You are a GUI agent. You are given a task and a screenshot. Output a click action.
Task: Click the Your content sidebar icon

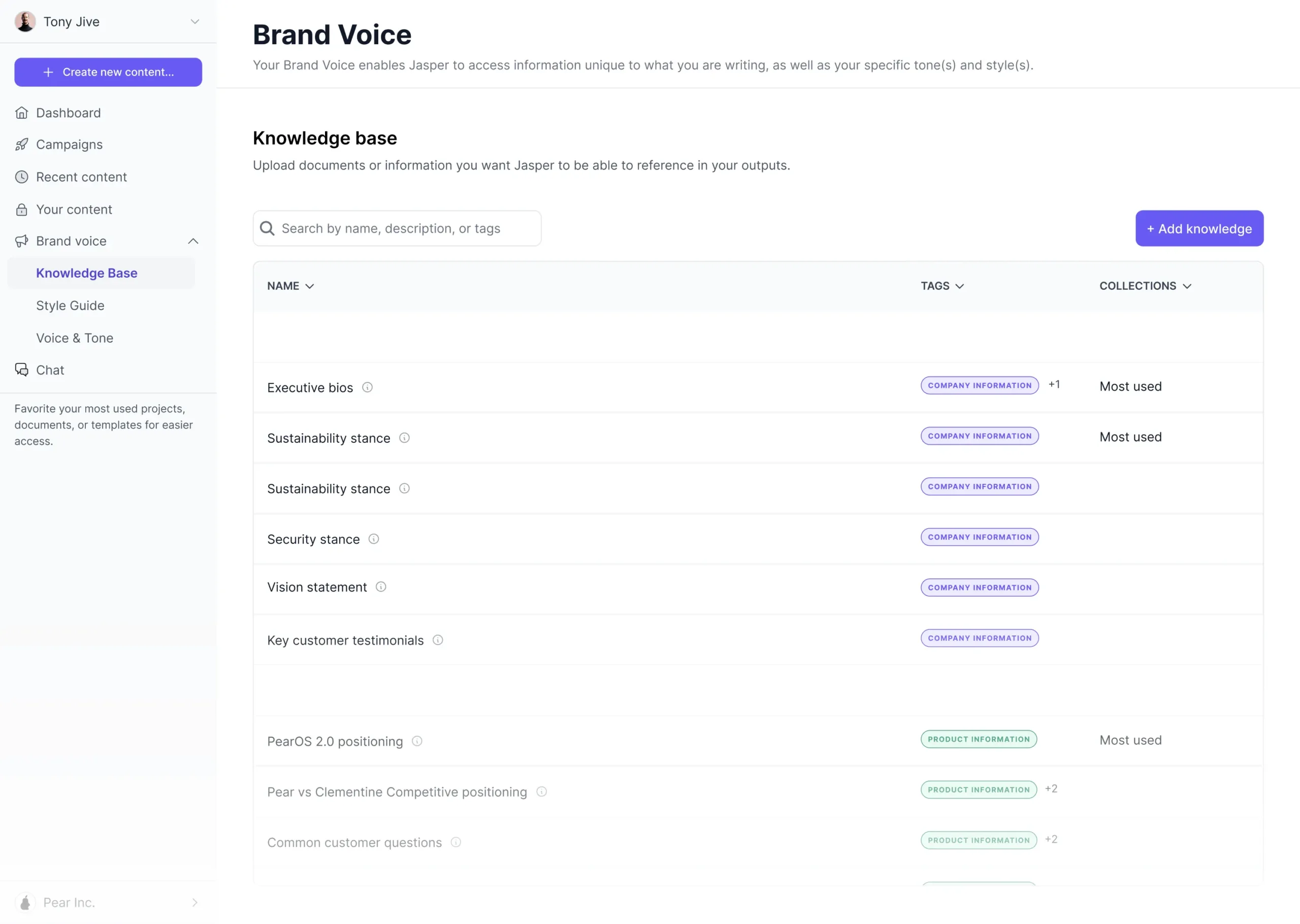(x=22, y=210)
